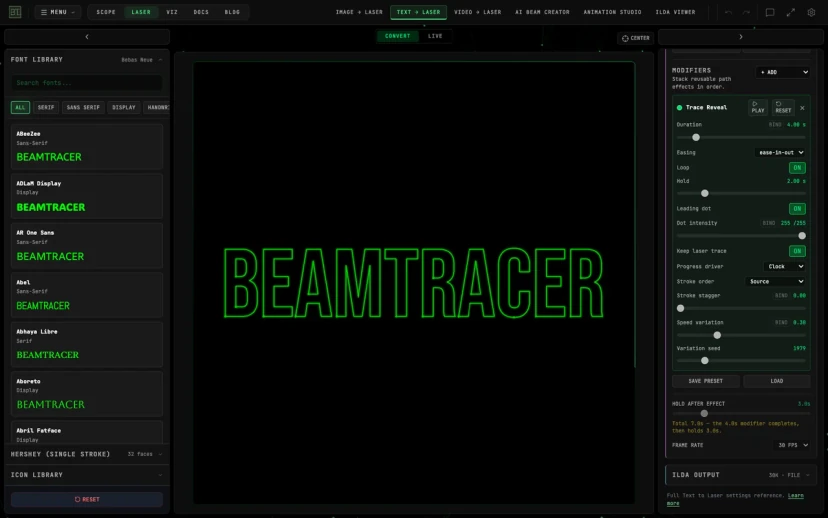Screen dimensions: 828x518
Task: Filter fonts by Sans Serif
Action: 83,107
